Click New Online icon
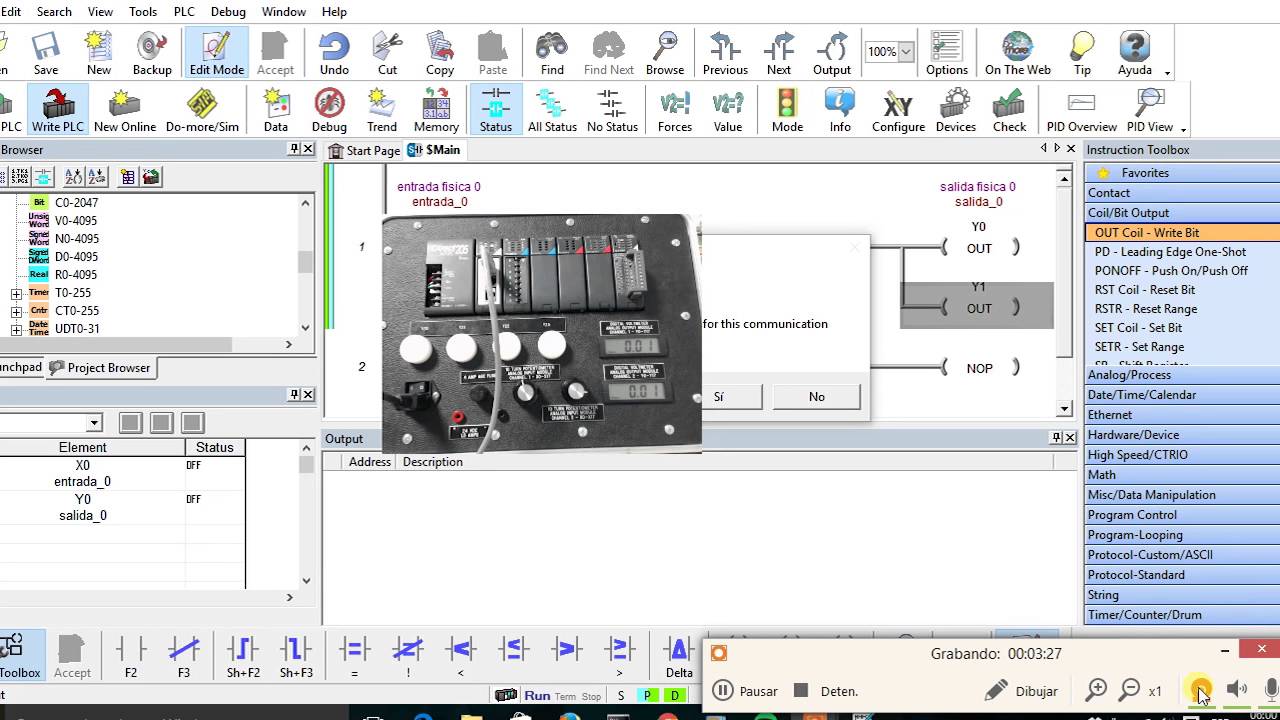 click(x=125, y=110)
